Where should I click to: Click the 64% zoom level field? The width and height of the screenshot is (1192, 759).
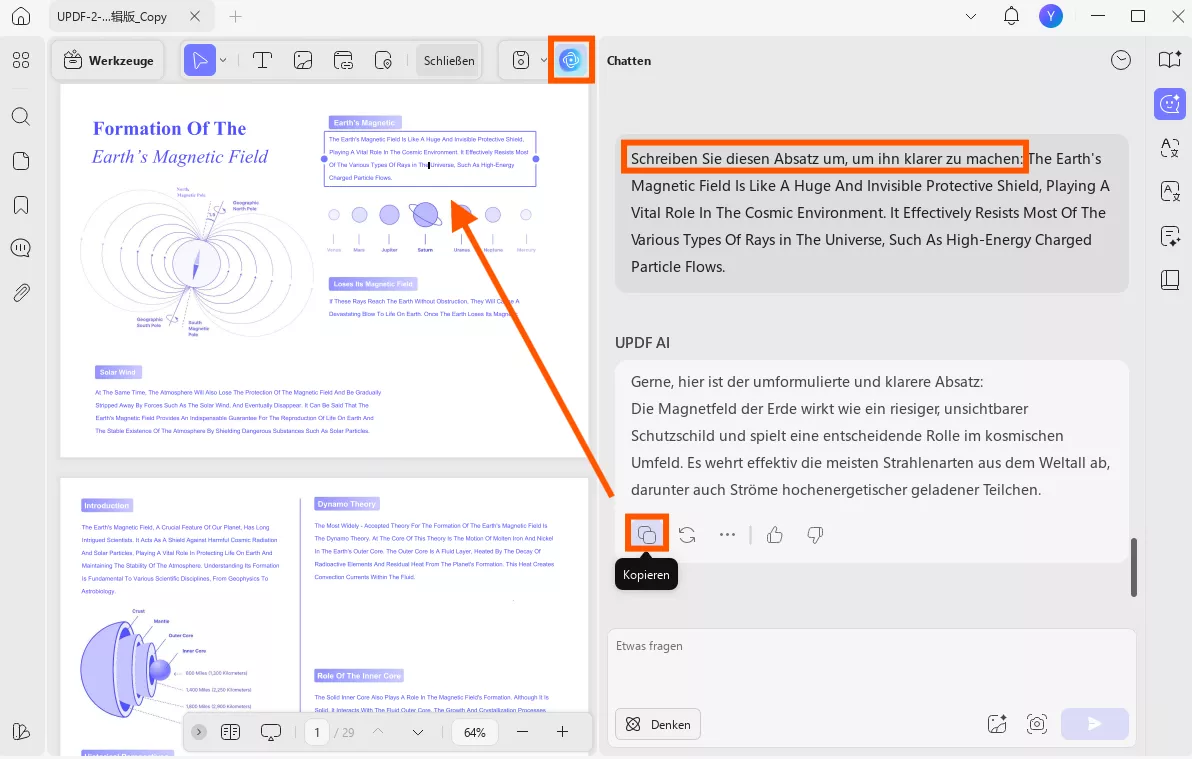coord(474,732)
